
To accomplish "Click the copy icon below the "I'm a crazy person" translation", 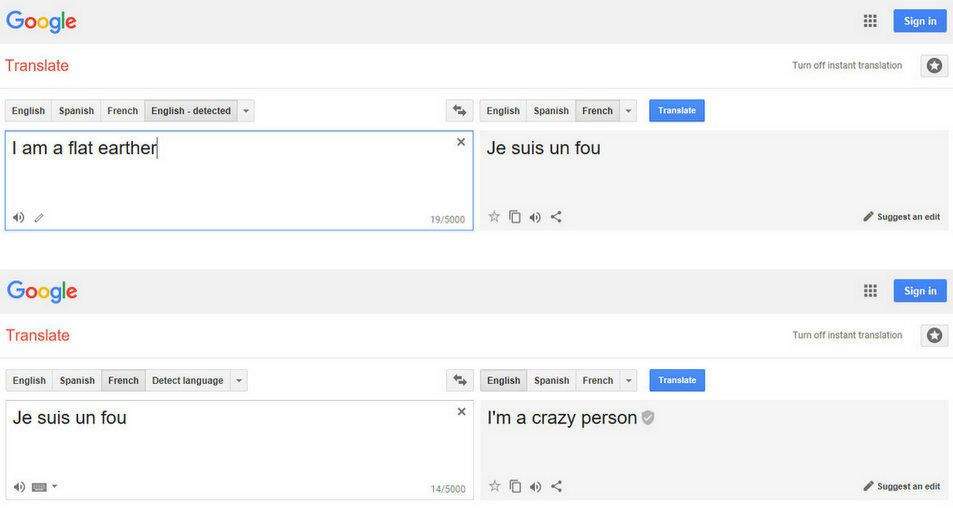I will (x=515, y=487).
